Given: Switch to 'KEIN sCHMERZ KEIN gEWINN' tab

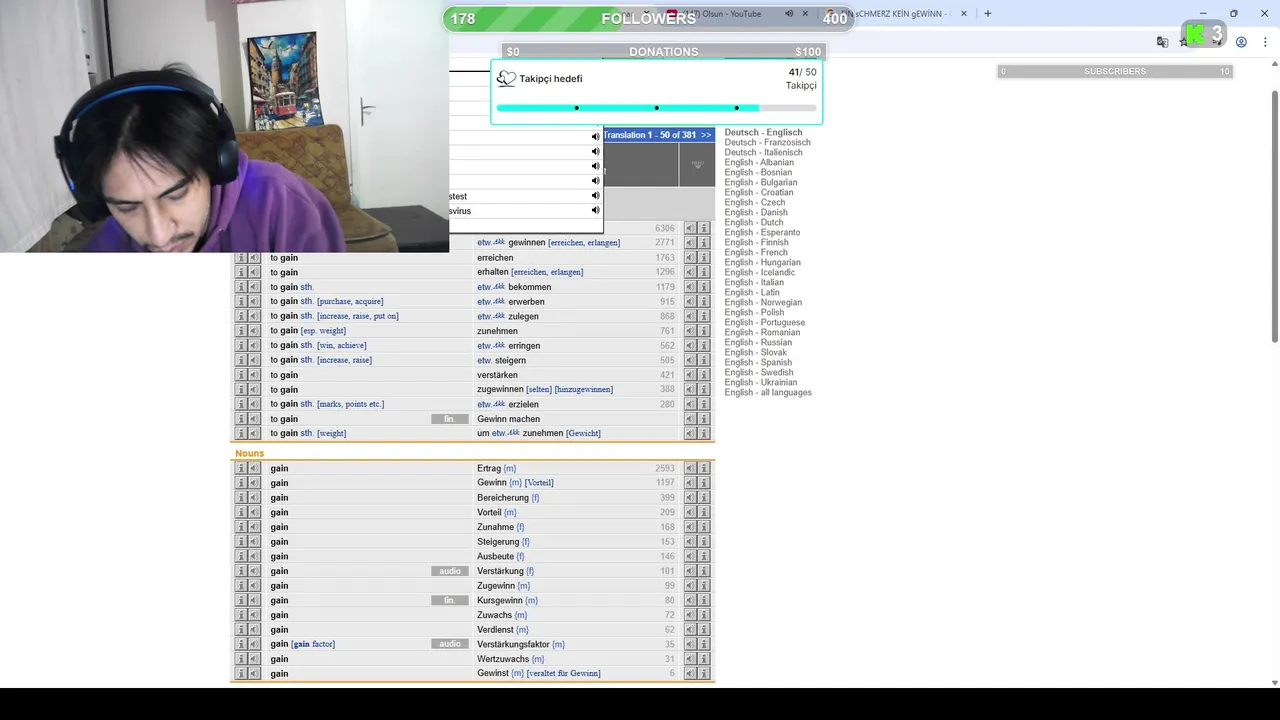Looking at the screenshot, I should (898, 14).
